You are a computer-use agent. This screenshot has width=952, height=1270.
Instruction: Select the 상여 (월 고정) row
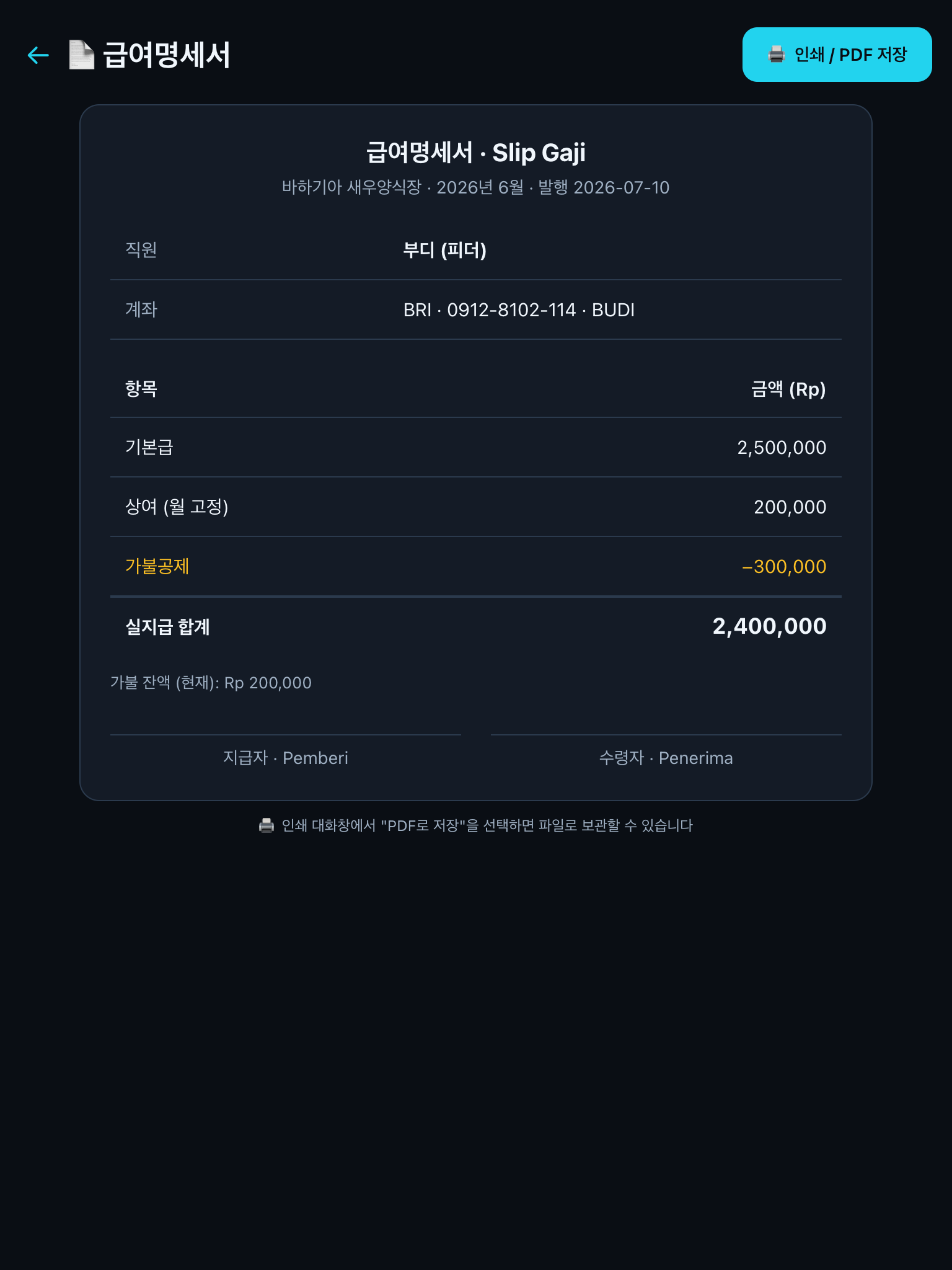coord(475,507)
